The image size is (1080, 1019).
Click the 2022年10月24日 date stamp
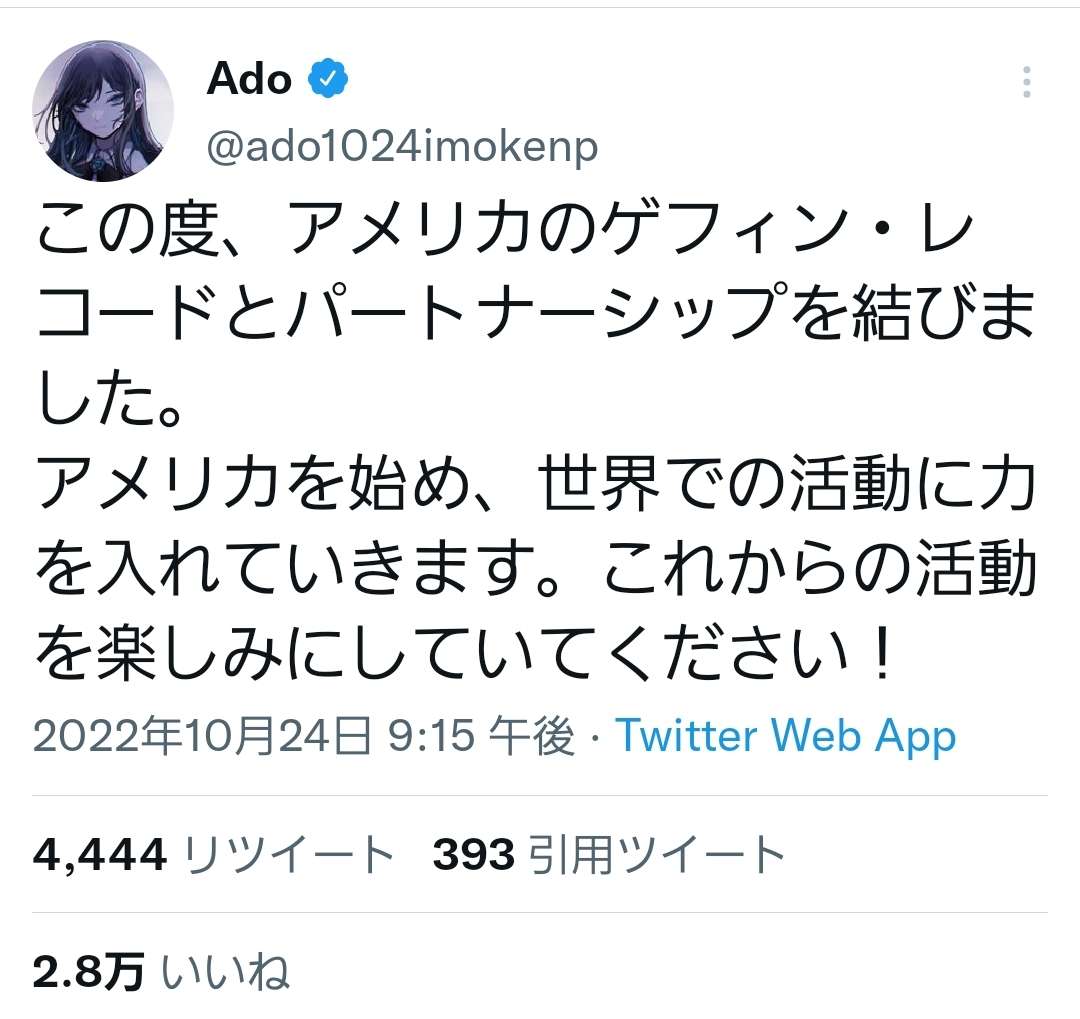pyautogui.click(x=203, y=737)
